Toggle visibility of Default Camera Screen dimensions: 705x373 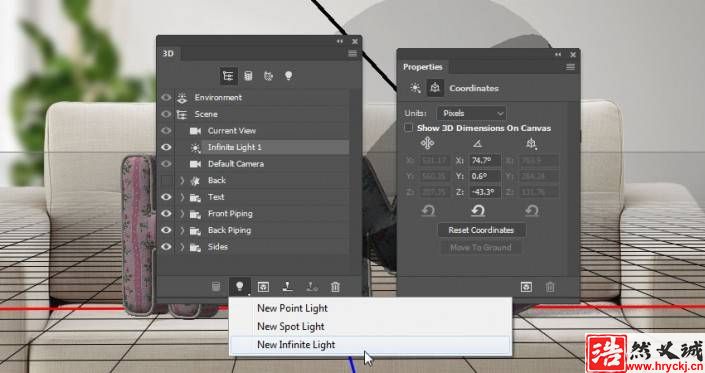coord(166,164)
